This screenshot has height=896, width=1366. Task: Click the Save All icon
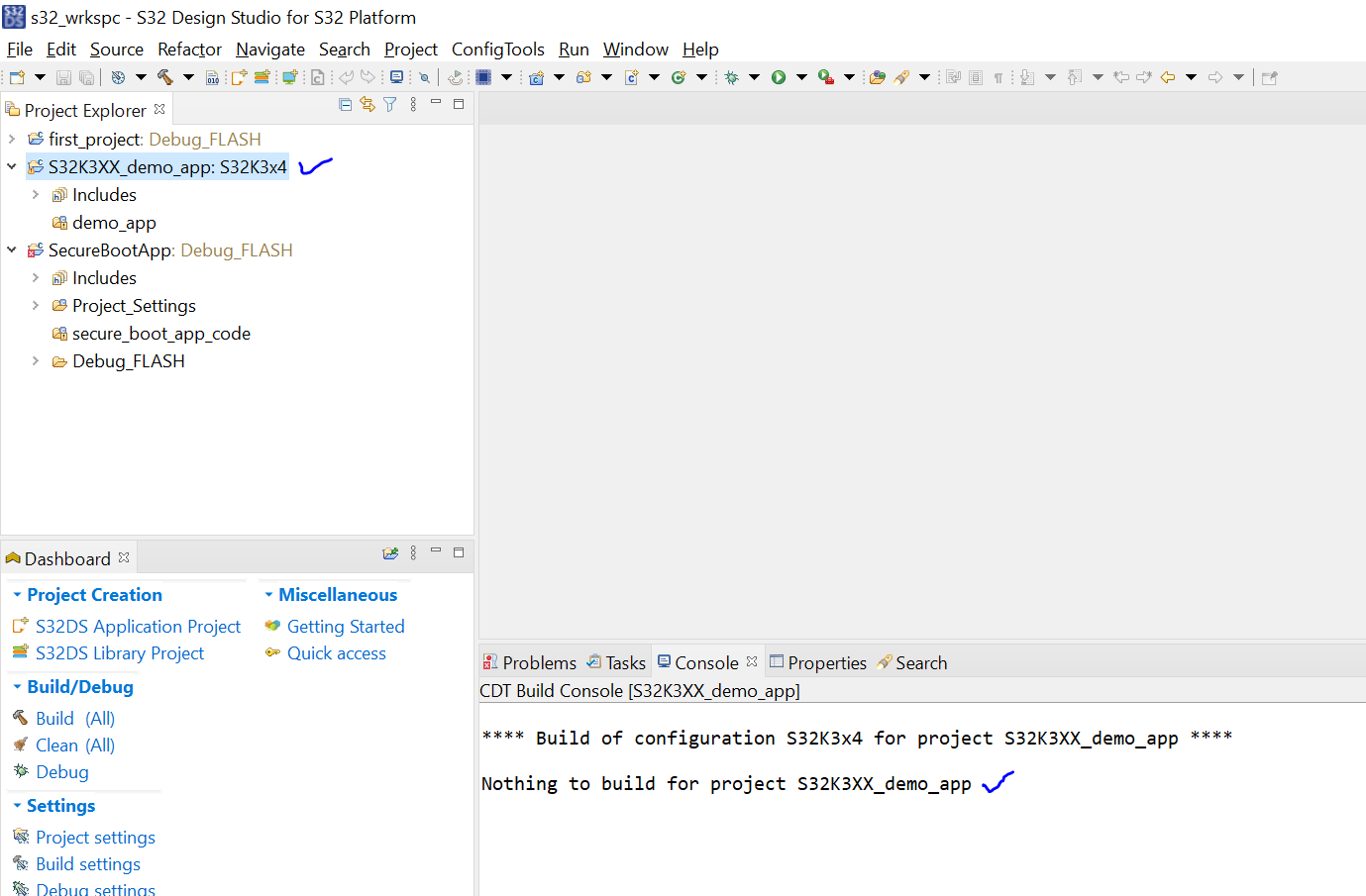click(x=87, y=76)
